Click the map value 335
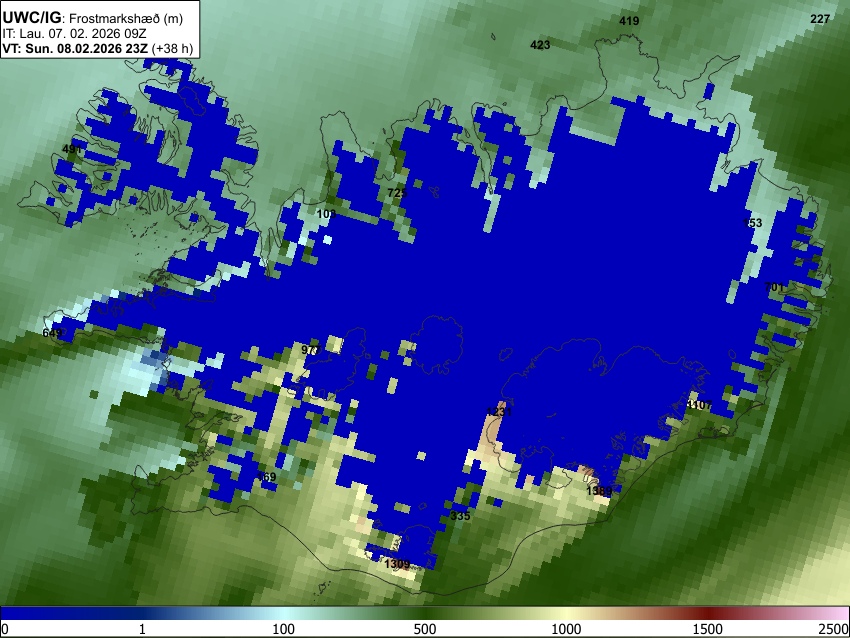The image size is (850, 638). point(460,516)
